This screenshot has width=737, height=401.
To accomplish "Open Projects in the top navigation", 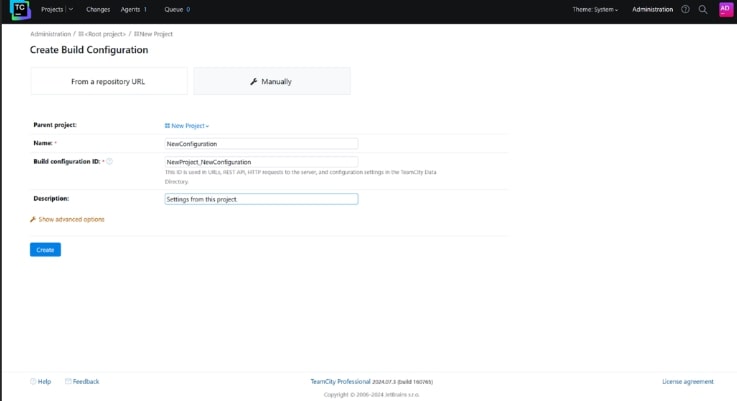I will 52,9.
